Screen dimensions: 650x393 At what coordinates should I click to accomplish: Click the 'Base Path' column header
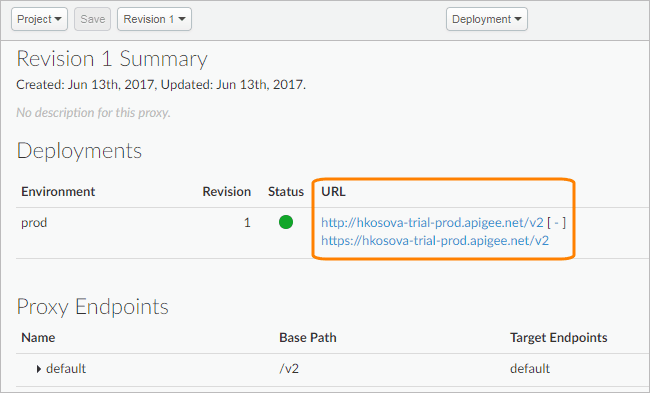[x=308, y=337]
